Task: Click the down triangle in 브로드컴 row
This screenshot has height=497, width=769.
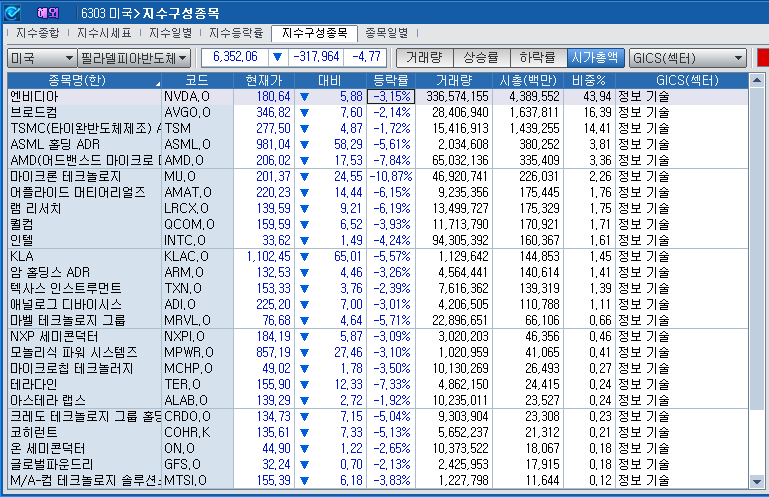Action: coord(305,113)
